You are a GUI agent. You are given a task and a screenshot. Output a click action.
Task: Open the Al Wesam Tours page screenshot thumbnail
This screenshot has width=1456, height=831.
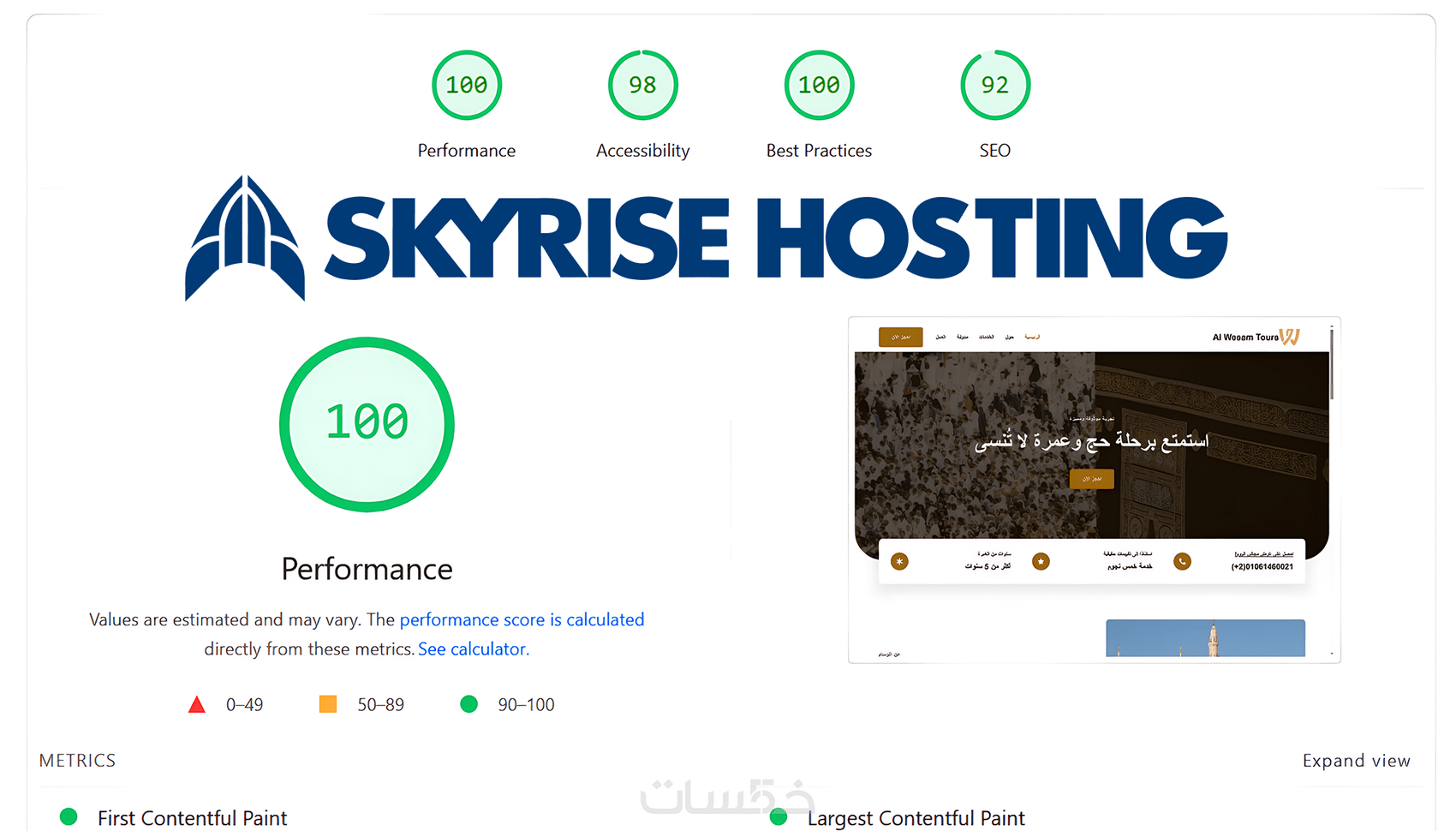(1094, 490)
